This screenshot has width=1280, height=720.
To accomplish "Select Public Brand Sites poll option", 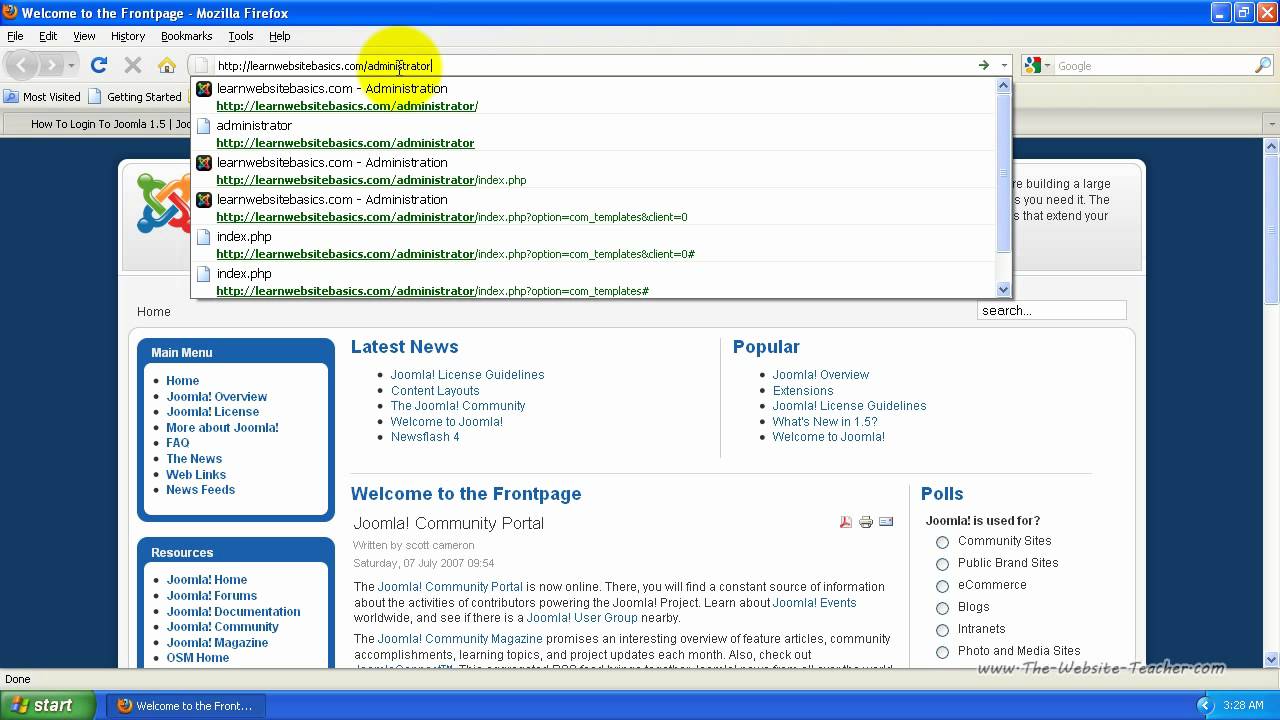I will click(x=942, y=564).
